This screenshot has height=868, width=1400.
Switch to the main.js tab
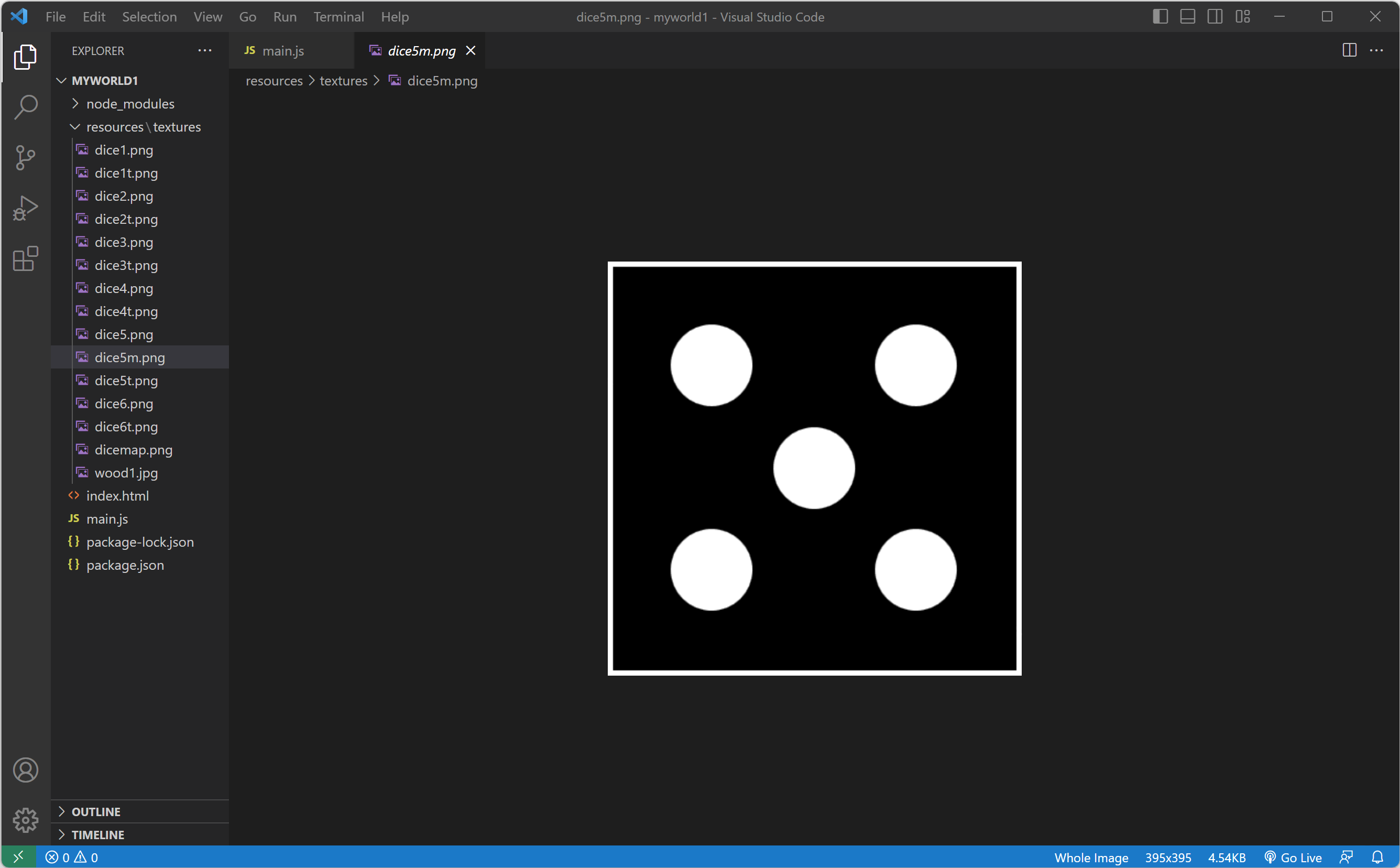point(282,50)
